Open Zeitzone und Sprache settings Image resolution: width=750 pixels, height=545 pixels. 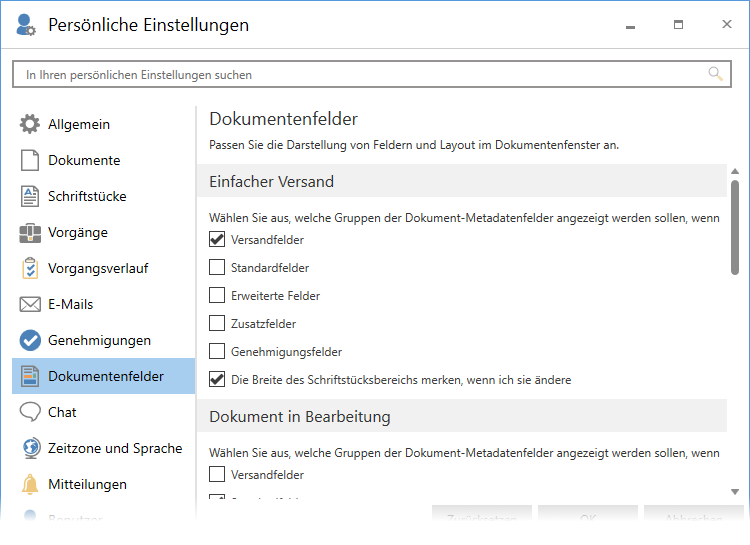coord(103,448)
